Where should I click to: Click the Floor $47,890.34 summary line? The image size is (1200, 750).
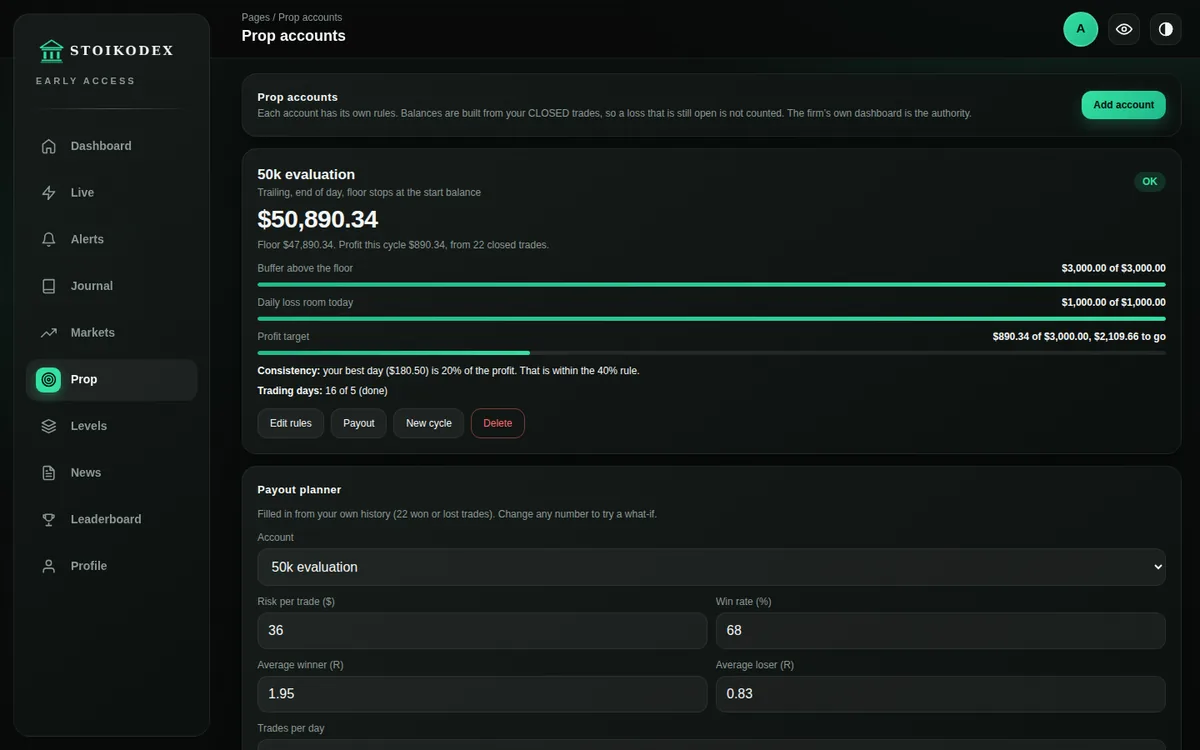[x=403, y=245]
